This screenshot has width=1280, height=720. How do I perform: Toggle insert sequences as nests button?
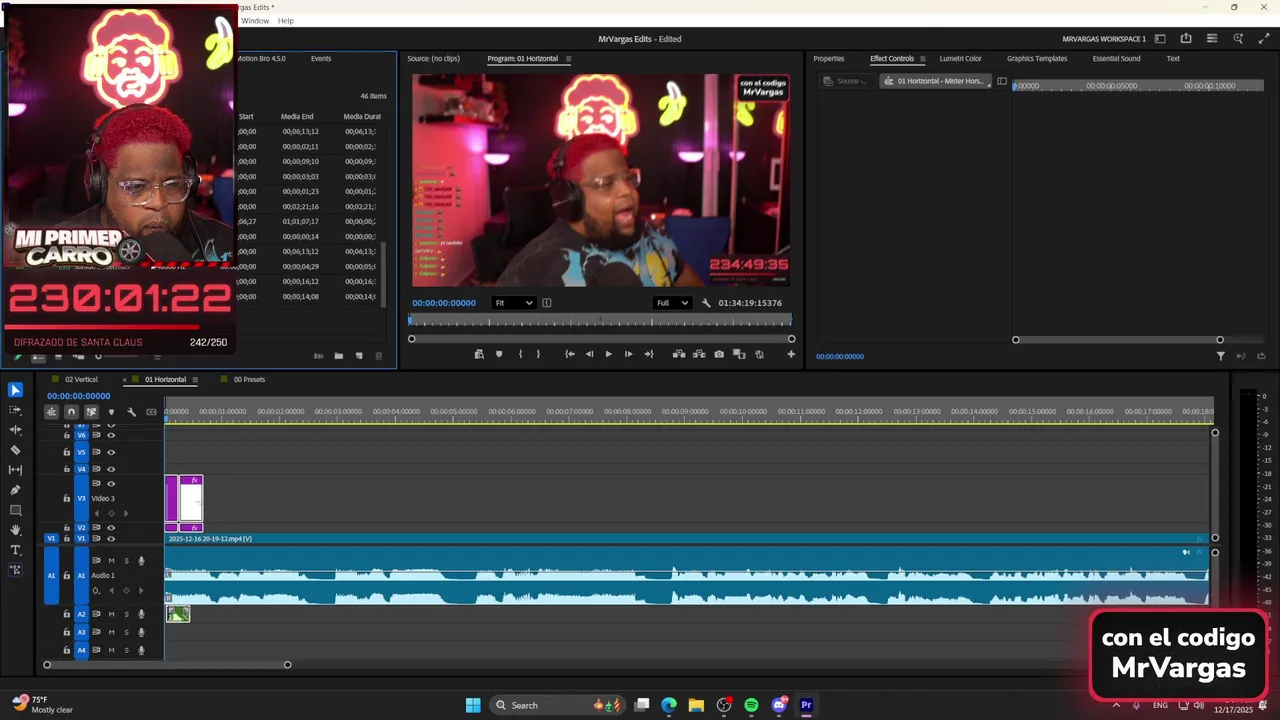[51, 412]
